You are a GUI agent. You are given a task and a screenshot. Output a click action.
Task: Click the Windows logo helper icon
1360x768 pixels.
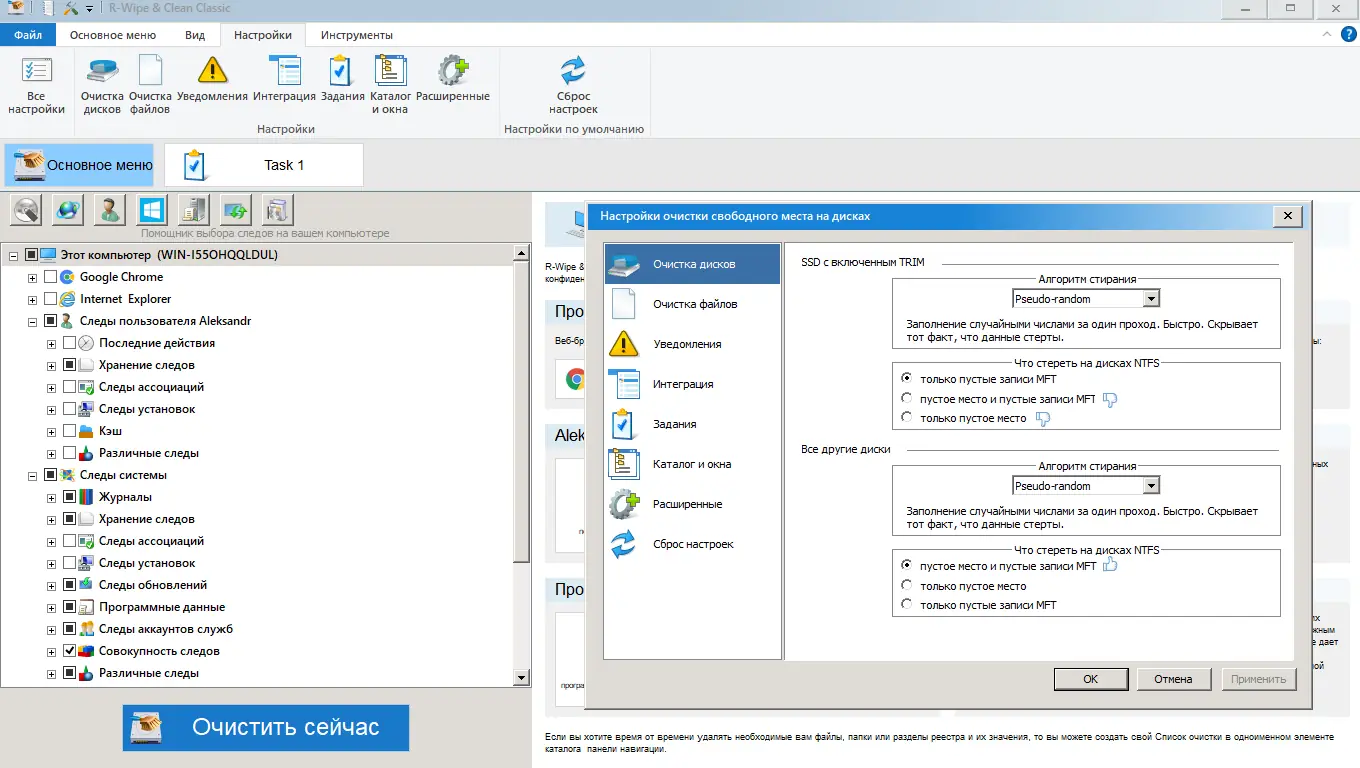tap(152, 210)
